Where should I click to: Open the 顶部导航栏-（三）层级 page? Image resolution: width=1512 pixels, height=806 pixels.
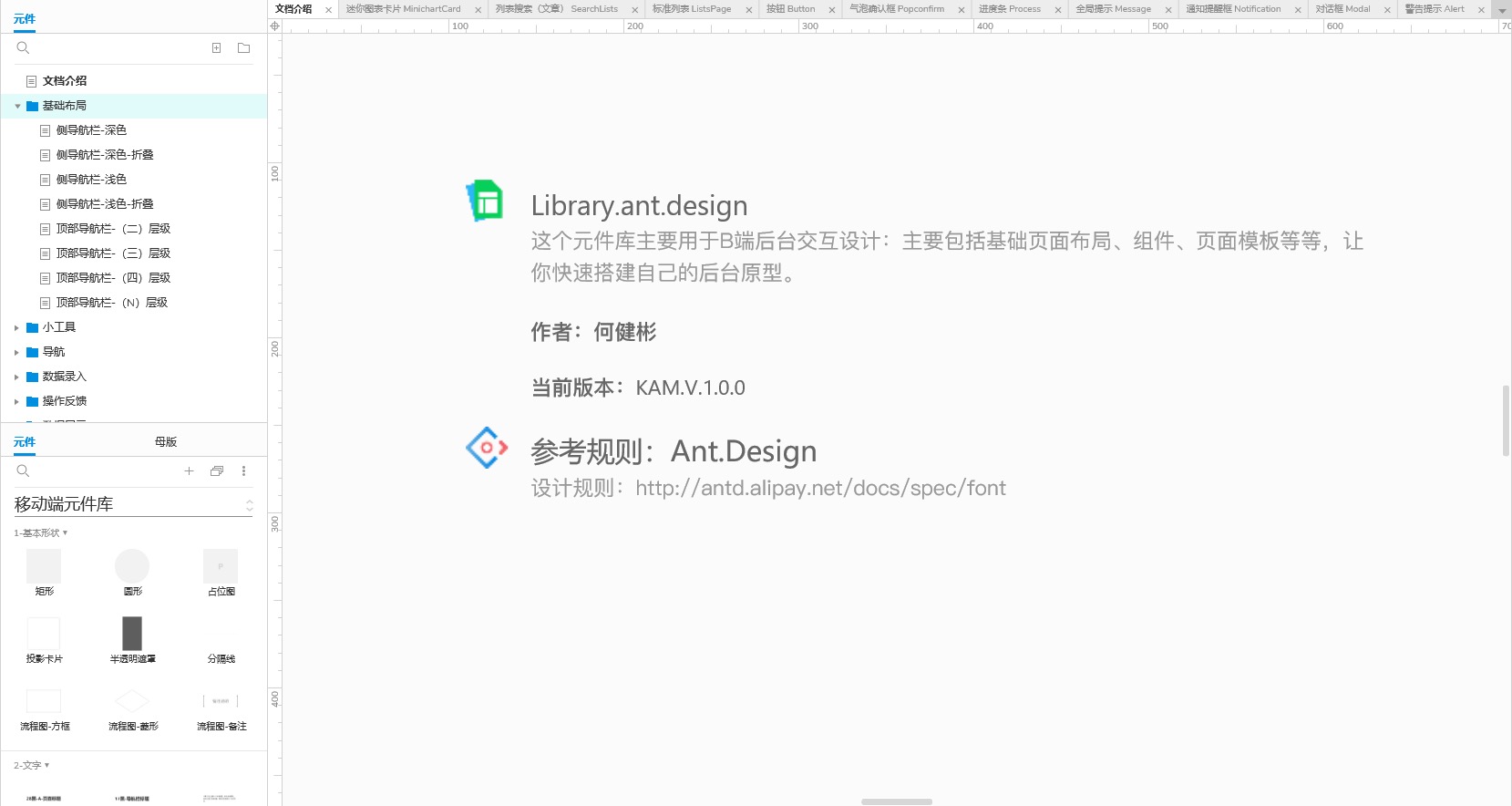tap(113, 253)
